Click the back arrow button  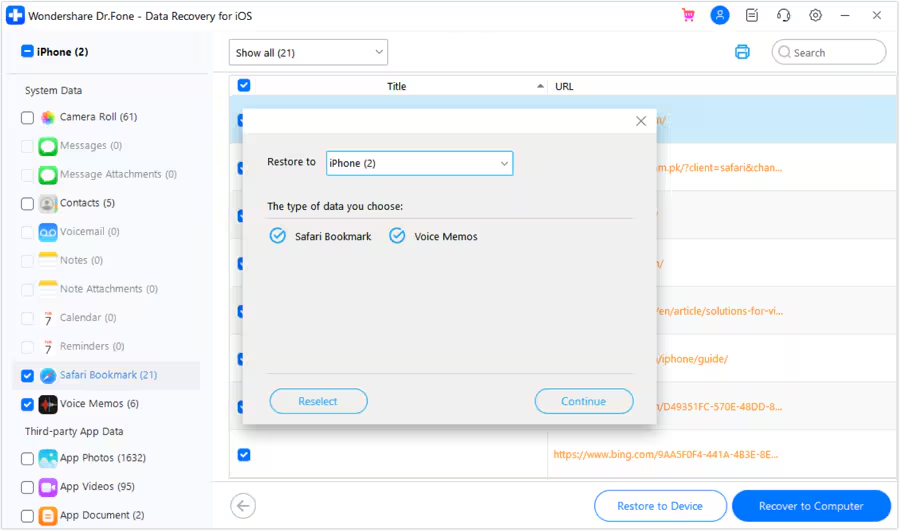[243, 506]
